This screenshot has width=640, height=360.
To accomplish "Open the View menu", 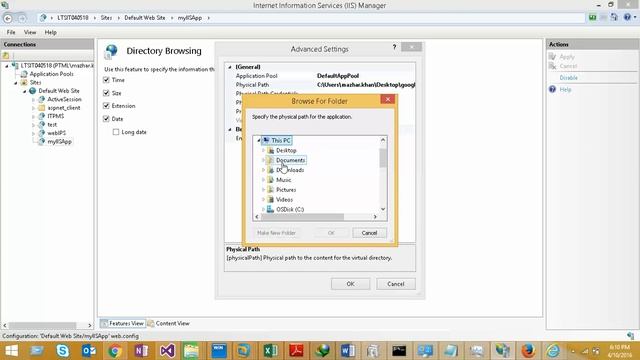I will pyautogui.click(x=30, y=32).
